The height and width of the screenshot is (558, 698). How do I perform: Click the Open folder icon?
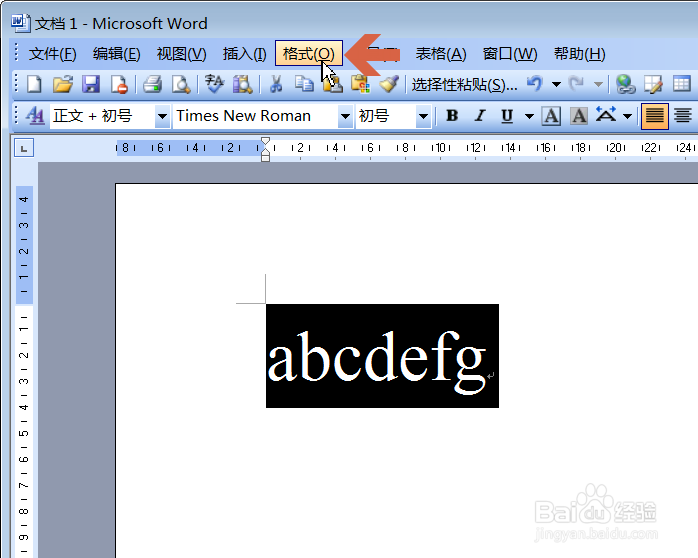pos(63,84)
